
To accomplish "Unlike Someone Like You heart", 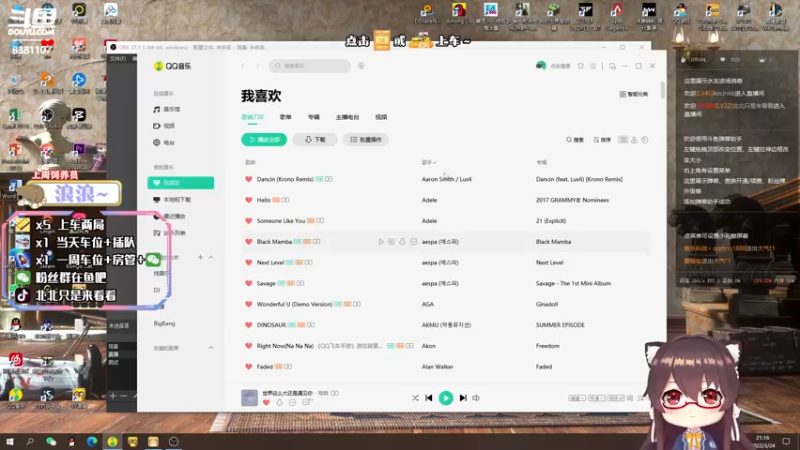I will (x=248, y=221).
